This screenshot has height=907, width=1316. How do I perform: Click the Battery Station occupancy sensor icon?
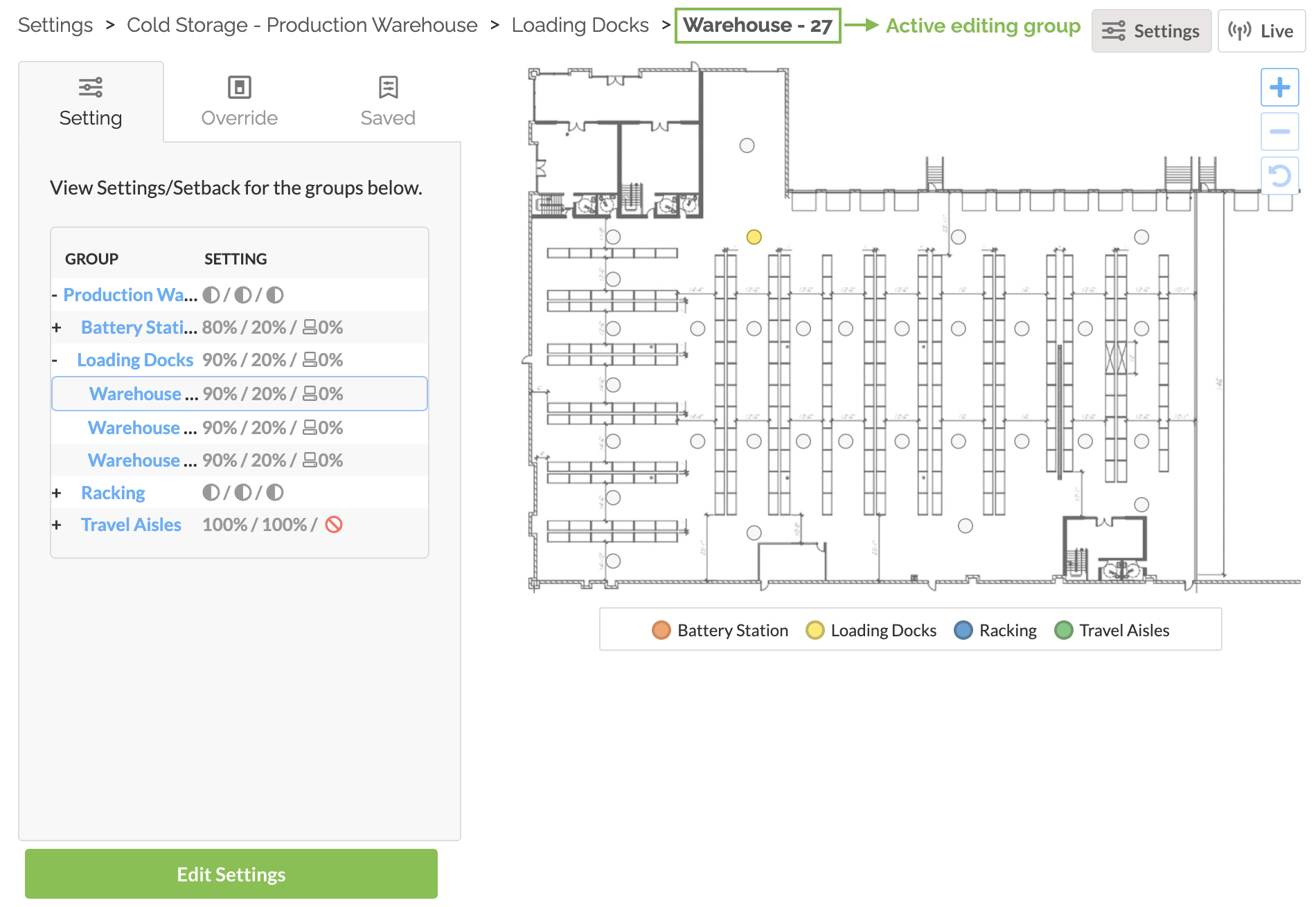(310, 327)
